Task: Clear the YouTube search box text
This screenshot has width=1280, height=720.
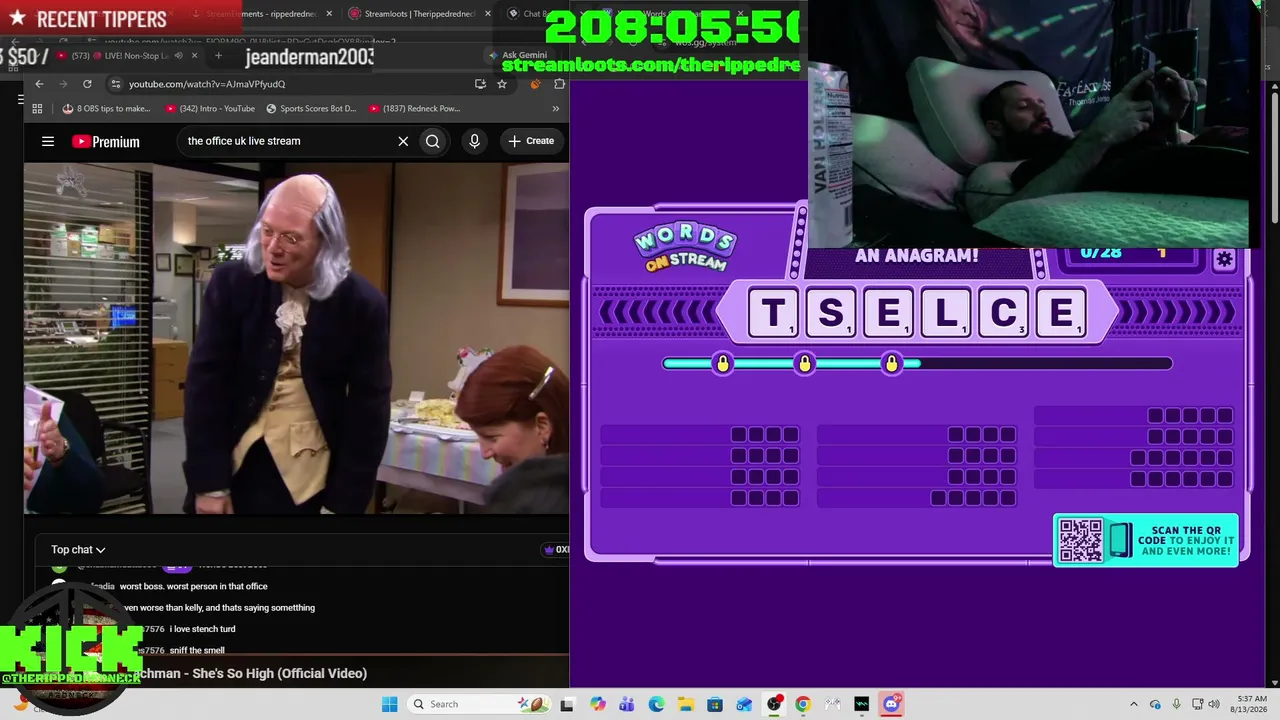Action: click(x=403, y=141)
